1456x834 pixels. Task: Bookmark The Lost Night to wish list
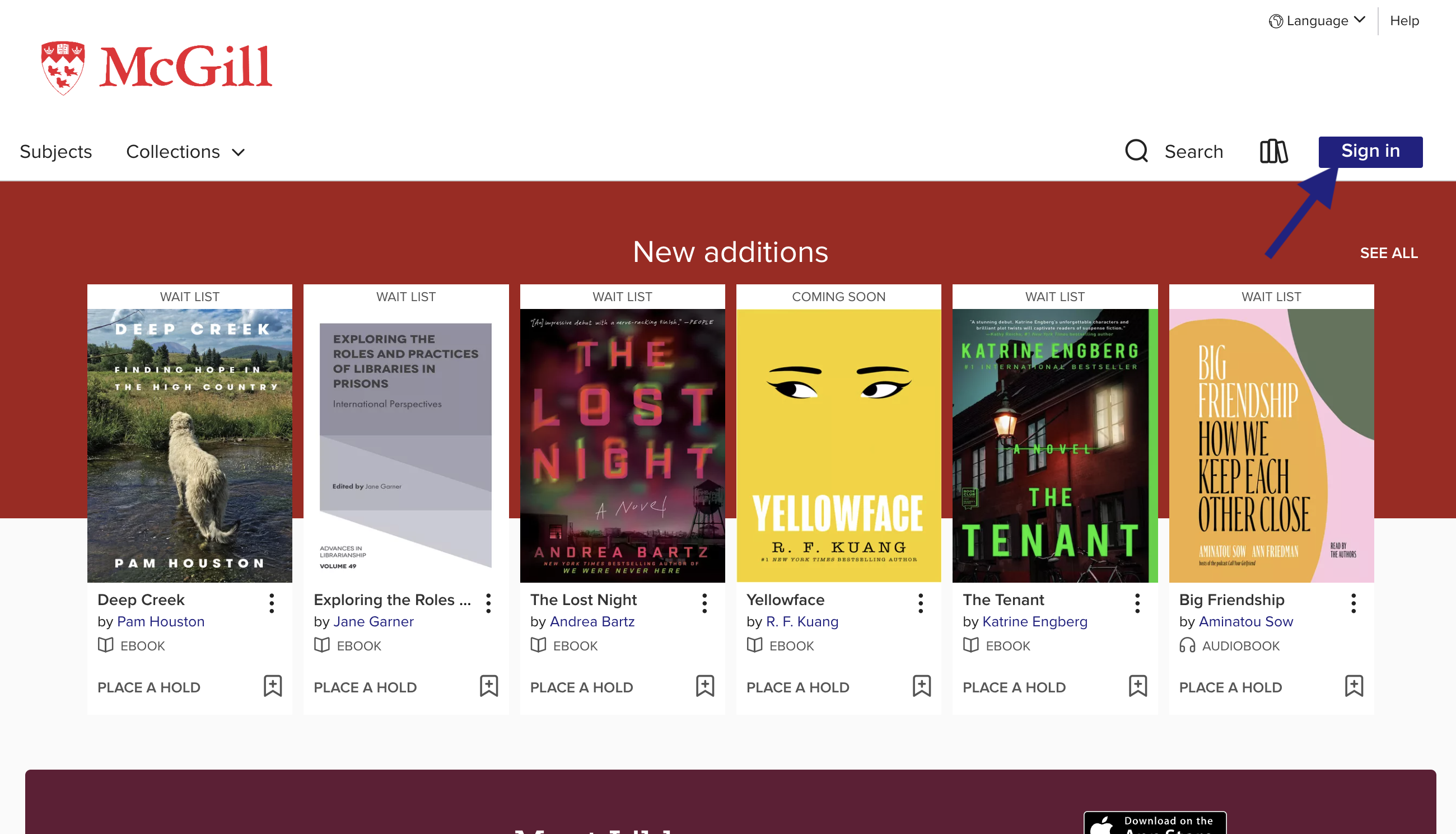coord(705,686)
